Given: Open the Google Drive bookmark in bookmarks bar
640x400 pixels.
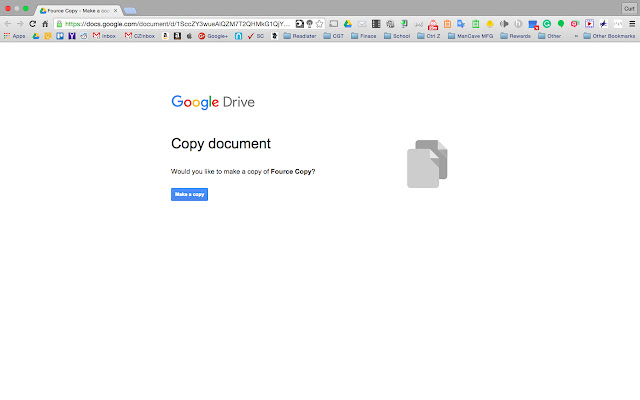Looking at the screenshot, I should pos(36,36).
